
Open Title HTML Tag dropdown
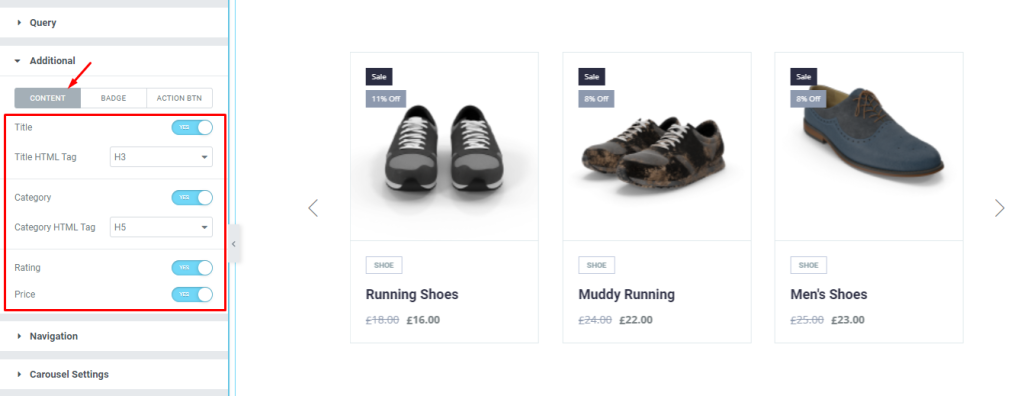tap(161, 157)
